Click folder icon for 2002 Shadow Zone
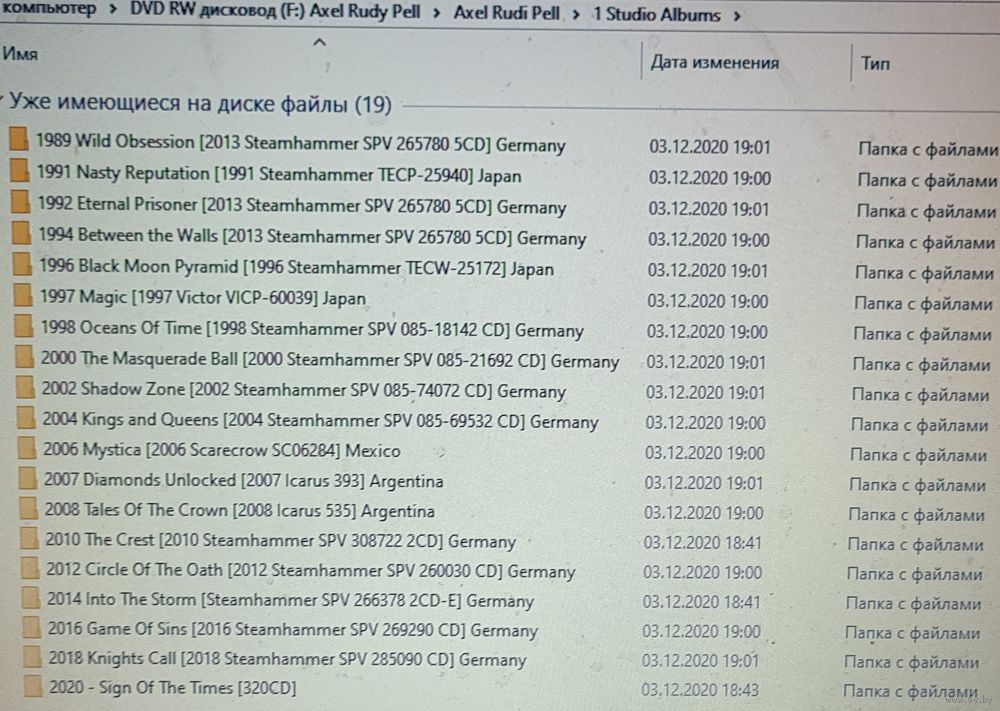1000x711 pixels. 25,386
